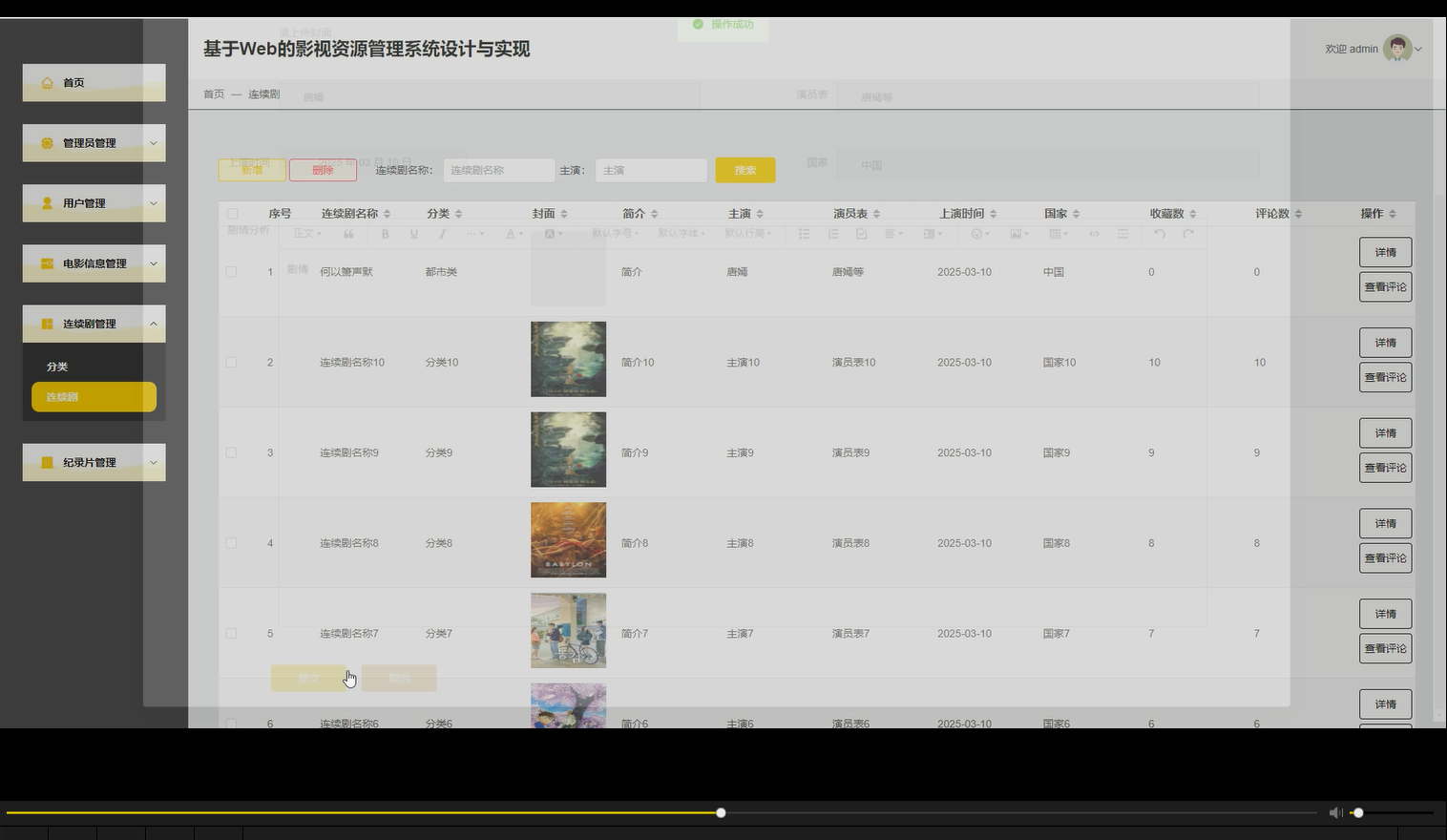Check the box for row 连续剧名称7
The image size is (1447, 840).
coord(231,634)
